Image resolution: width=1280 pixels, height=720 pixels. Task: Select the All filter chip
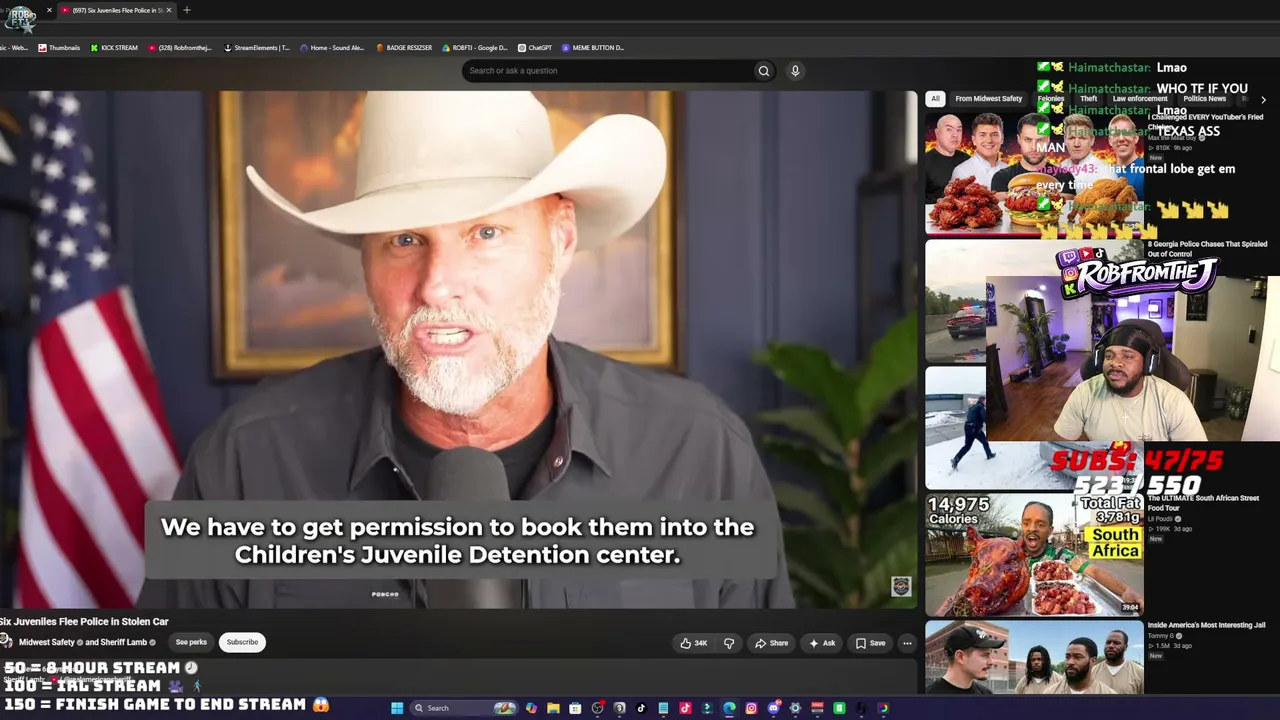click(x=935, y=99)
